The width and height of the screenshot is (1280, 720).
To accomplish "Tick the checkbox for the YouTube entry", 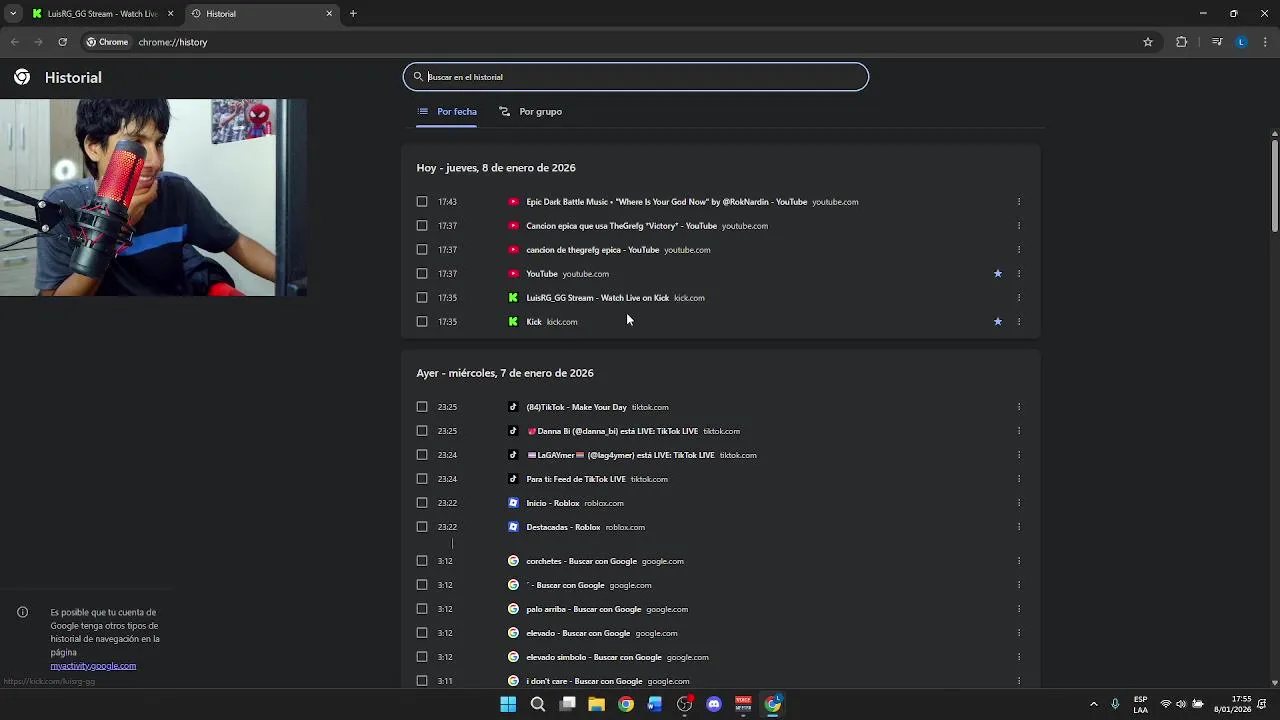I will pyautogui.click(x=422, y=274).
